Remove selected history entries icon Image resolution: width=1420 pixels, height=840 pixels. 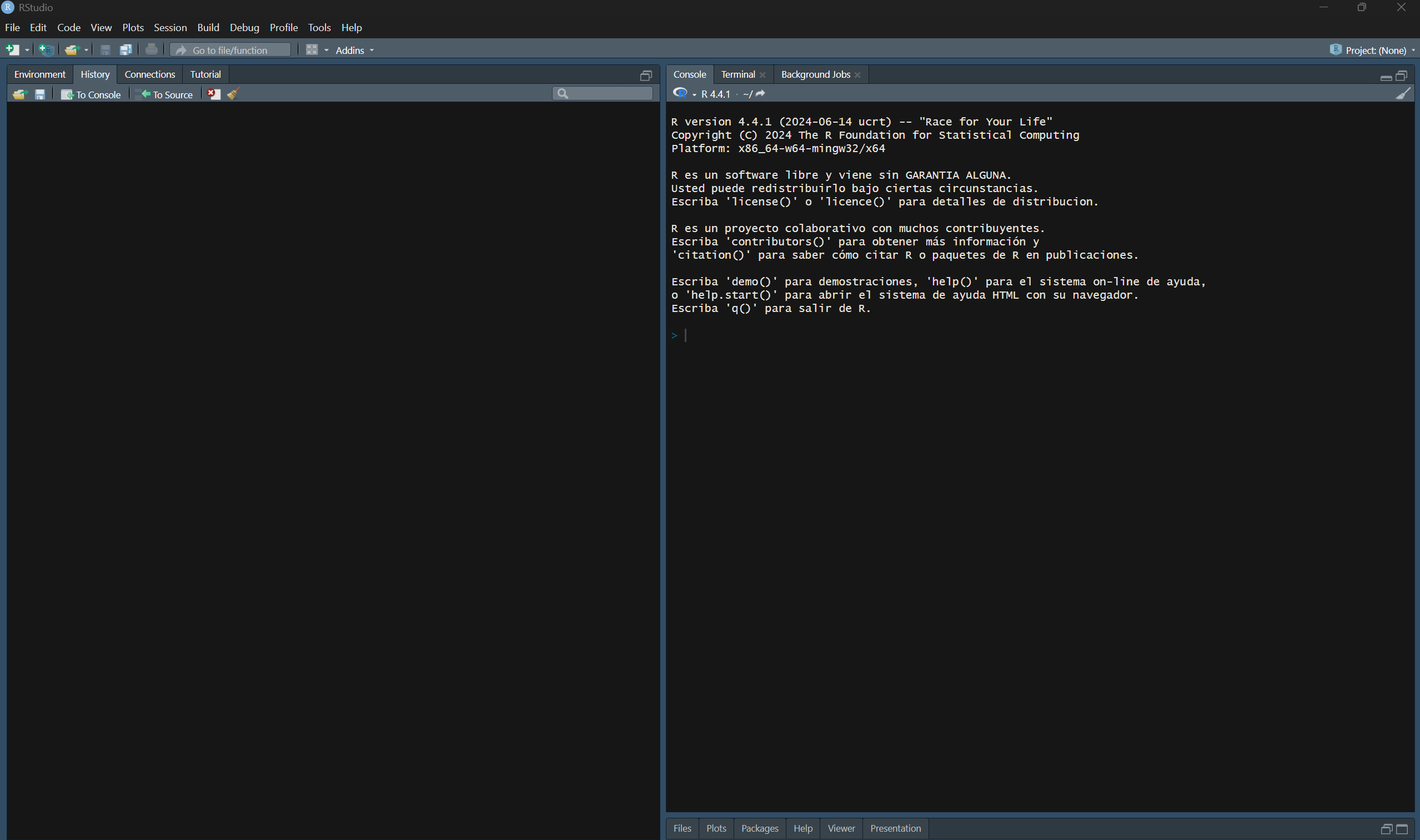(x=213, y=94)
